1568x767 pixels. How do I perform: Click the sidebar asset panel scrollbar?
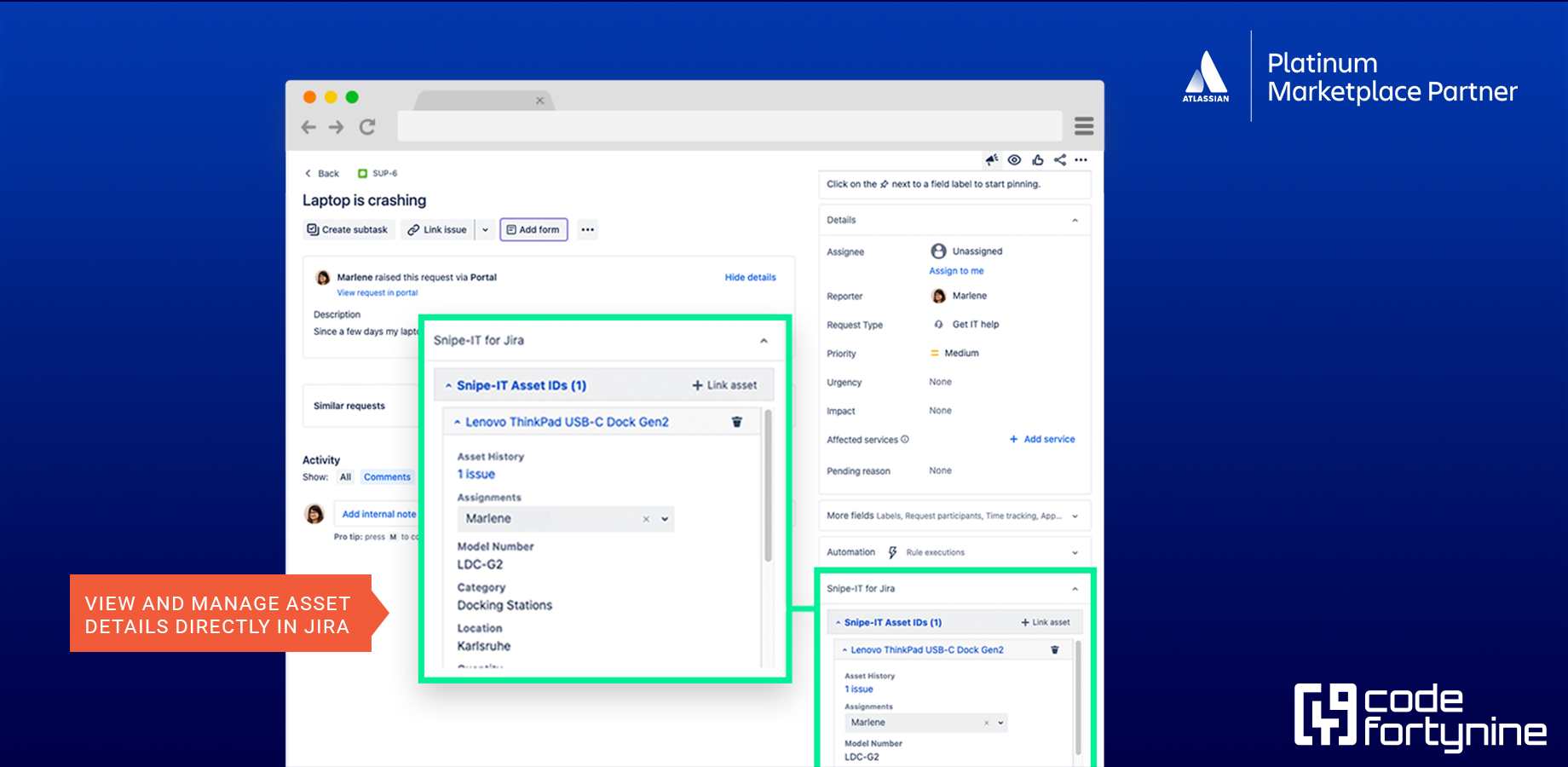point(1078,699)
